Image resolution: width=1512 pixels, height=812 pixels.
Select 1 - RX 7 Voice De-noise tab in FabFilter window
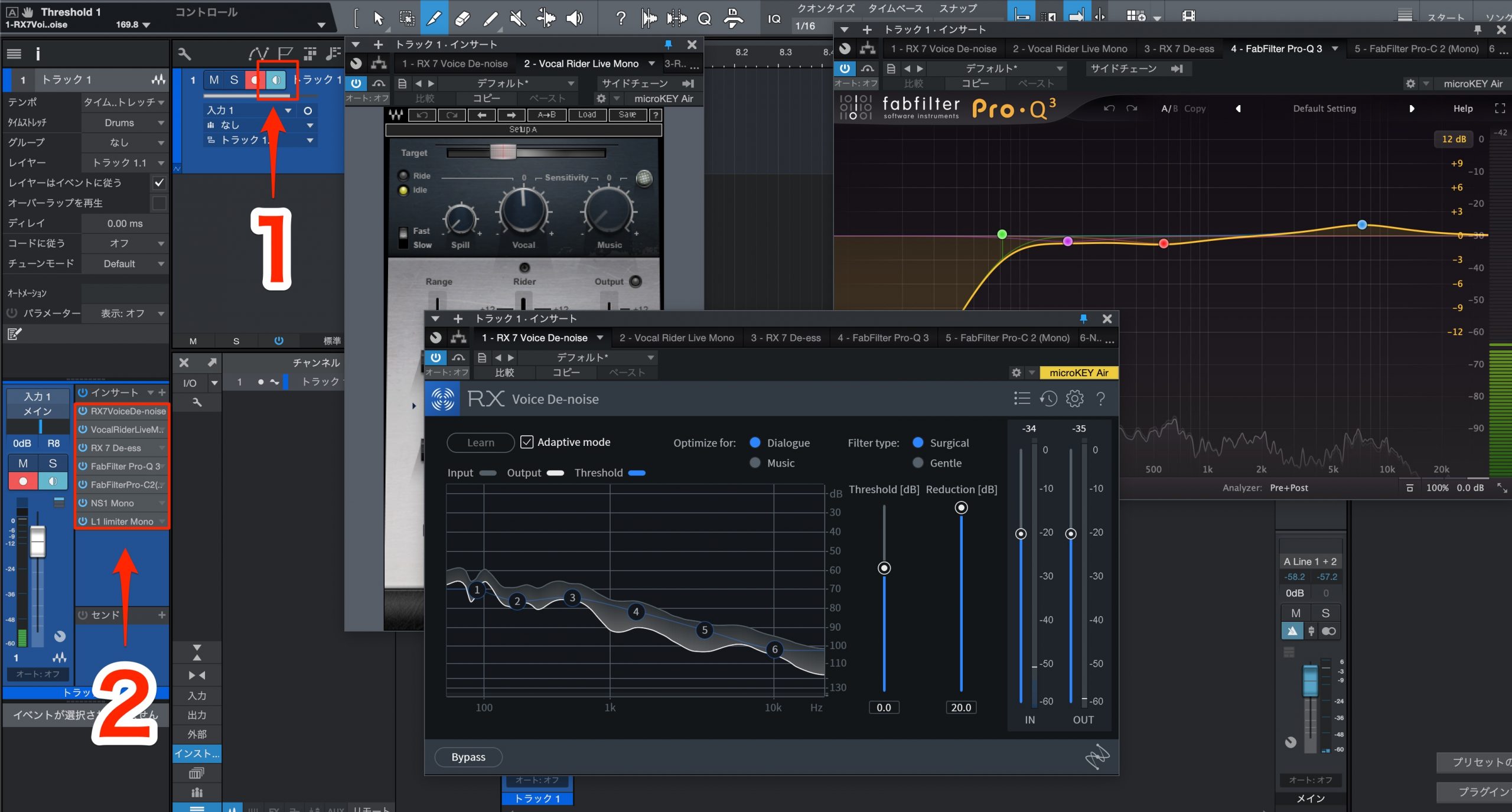(x=944, y=49)
